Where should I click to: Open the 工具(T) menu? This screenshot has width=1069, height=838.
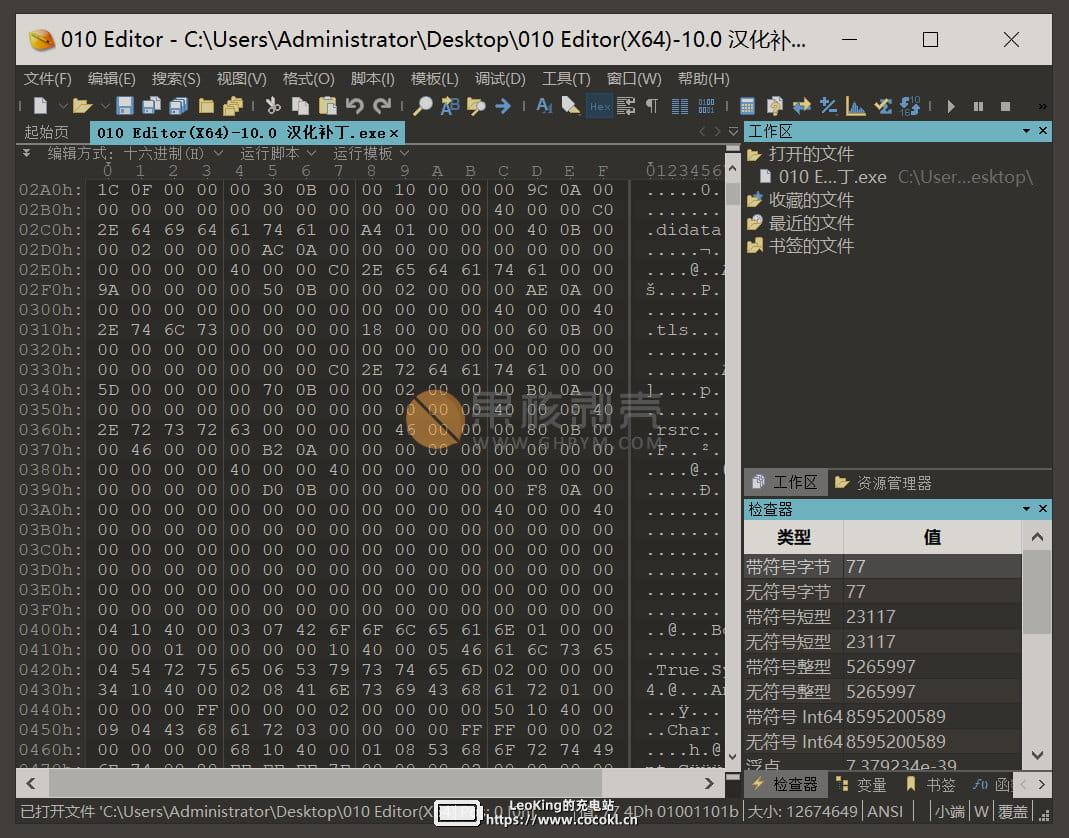(566, 79)
